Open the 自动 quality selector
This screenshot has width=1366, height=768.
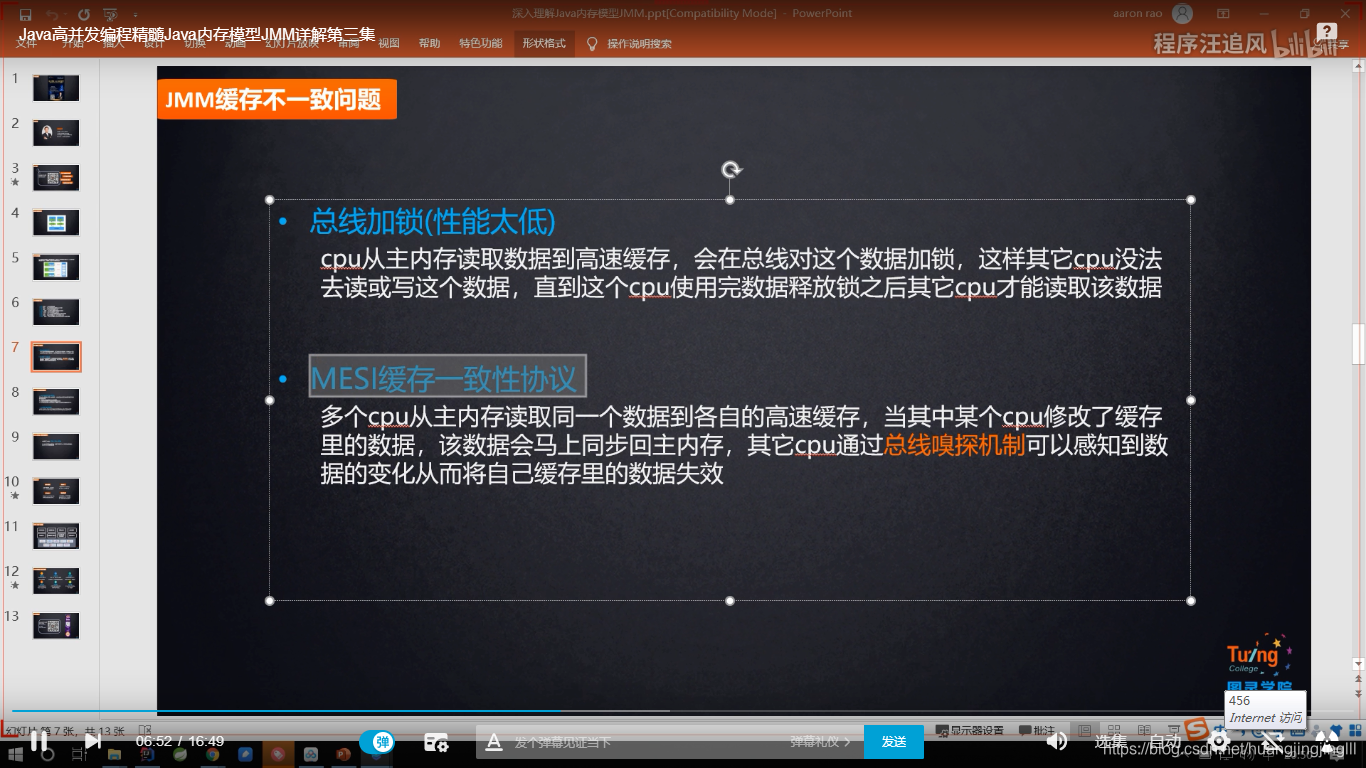(1164, 742)
